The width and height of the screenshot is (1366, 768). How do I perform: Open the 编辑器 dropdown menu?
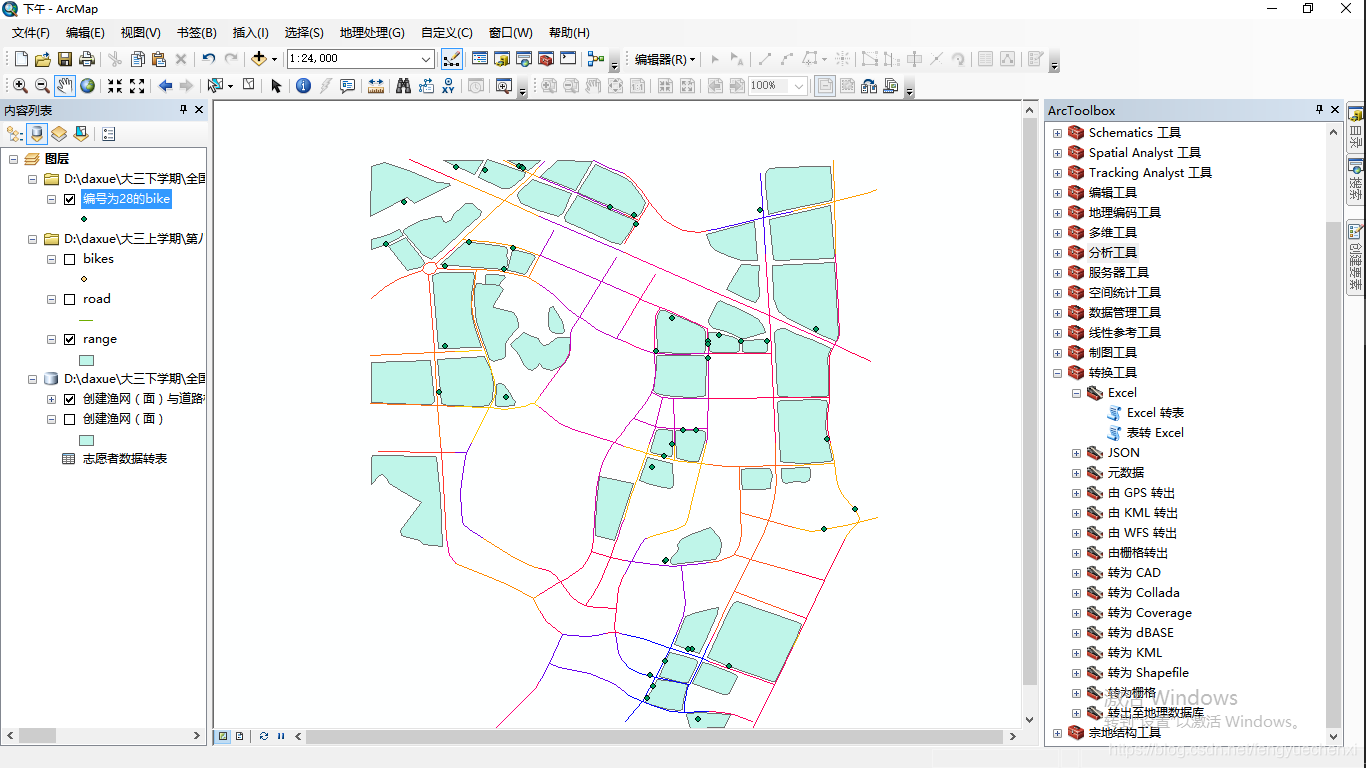[665, 59]
